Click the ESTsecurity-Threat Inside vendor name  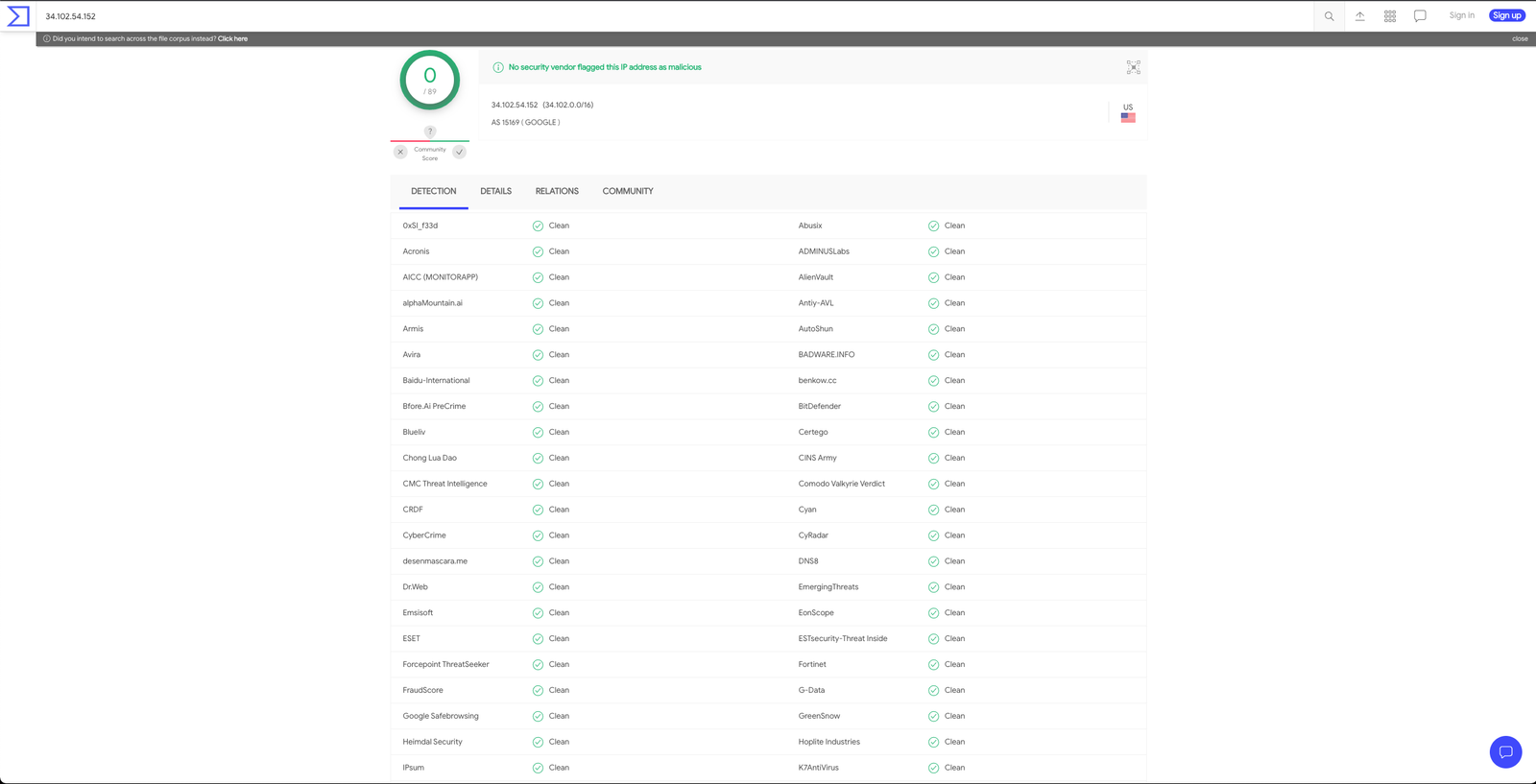843,639
